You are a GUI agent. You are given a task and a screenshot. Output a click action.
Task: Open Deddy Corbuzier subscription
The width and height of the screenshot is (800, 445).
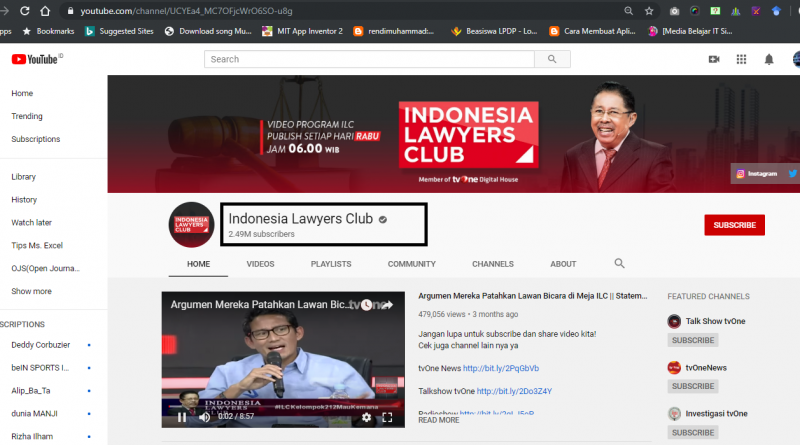pos(41,345)
